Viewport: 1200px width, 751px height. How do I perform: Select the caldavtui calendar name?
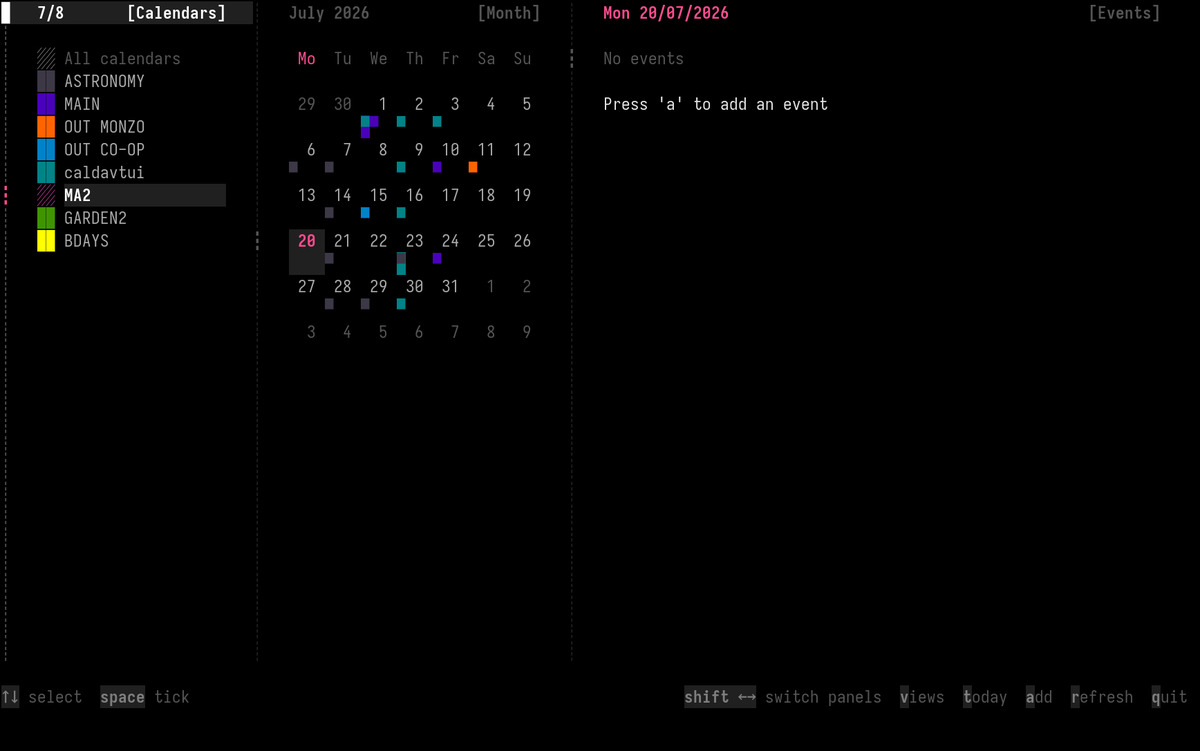pos(104,173)
